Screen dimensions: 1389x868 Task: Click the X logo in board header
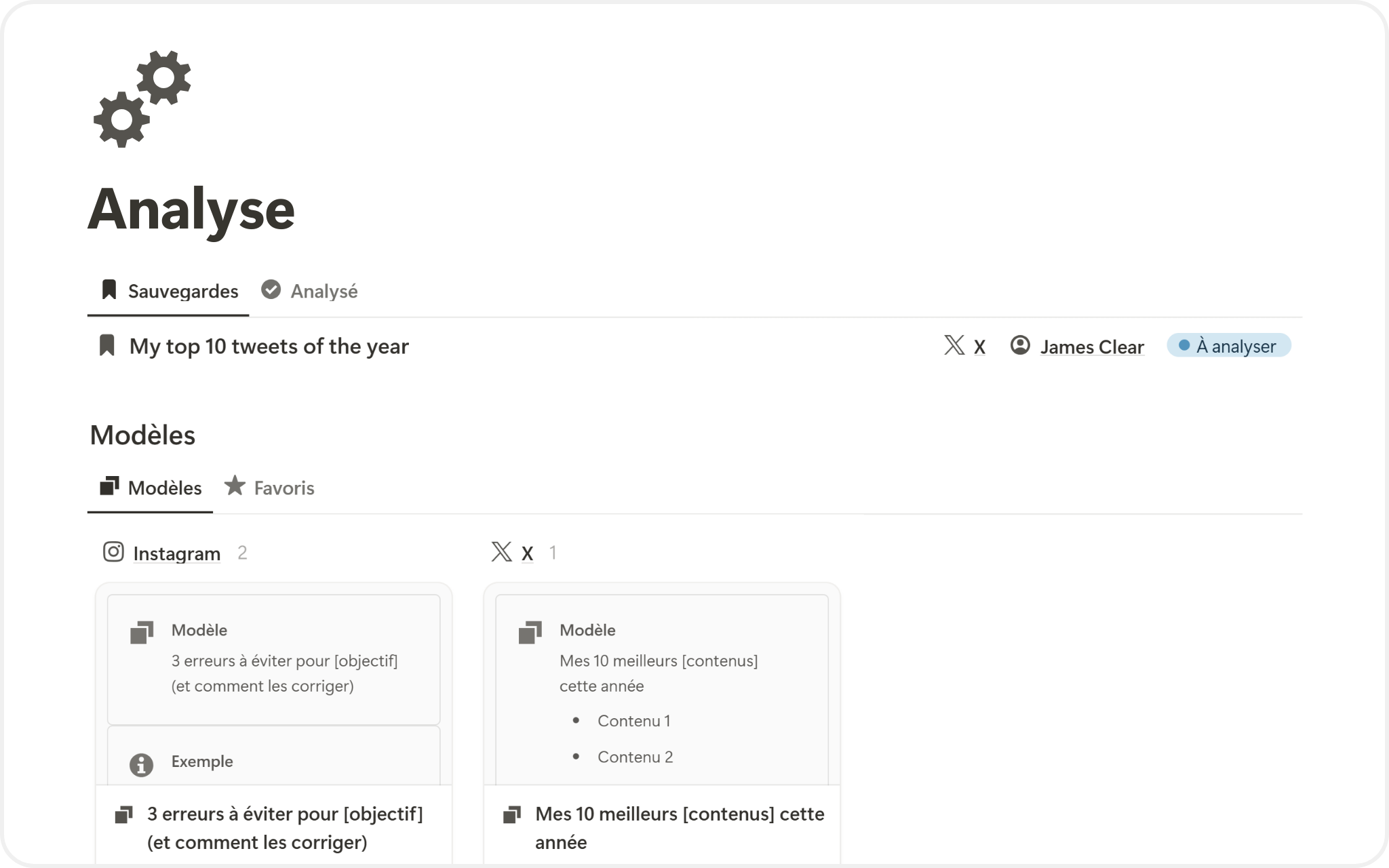tap(501, 552)
